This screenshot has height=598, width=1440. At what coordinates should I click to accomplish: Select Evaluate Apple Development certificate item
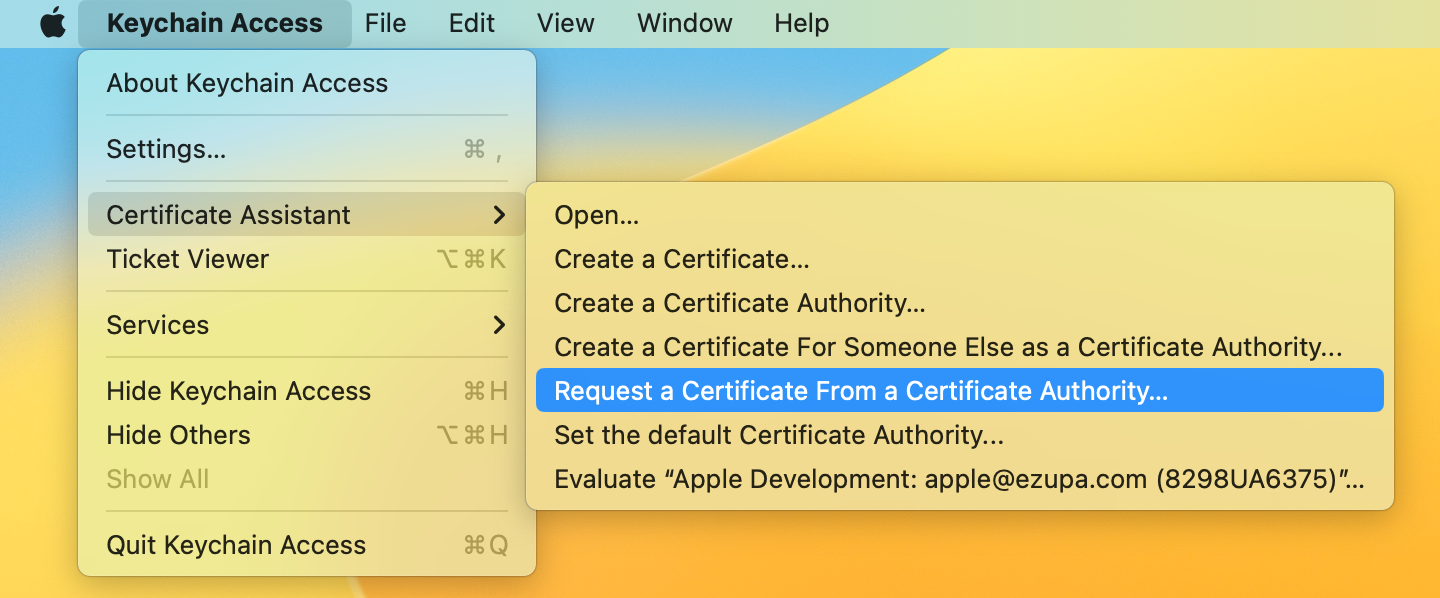(960, 479)
